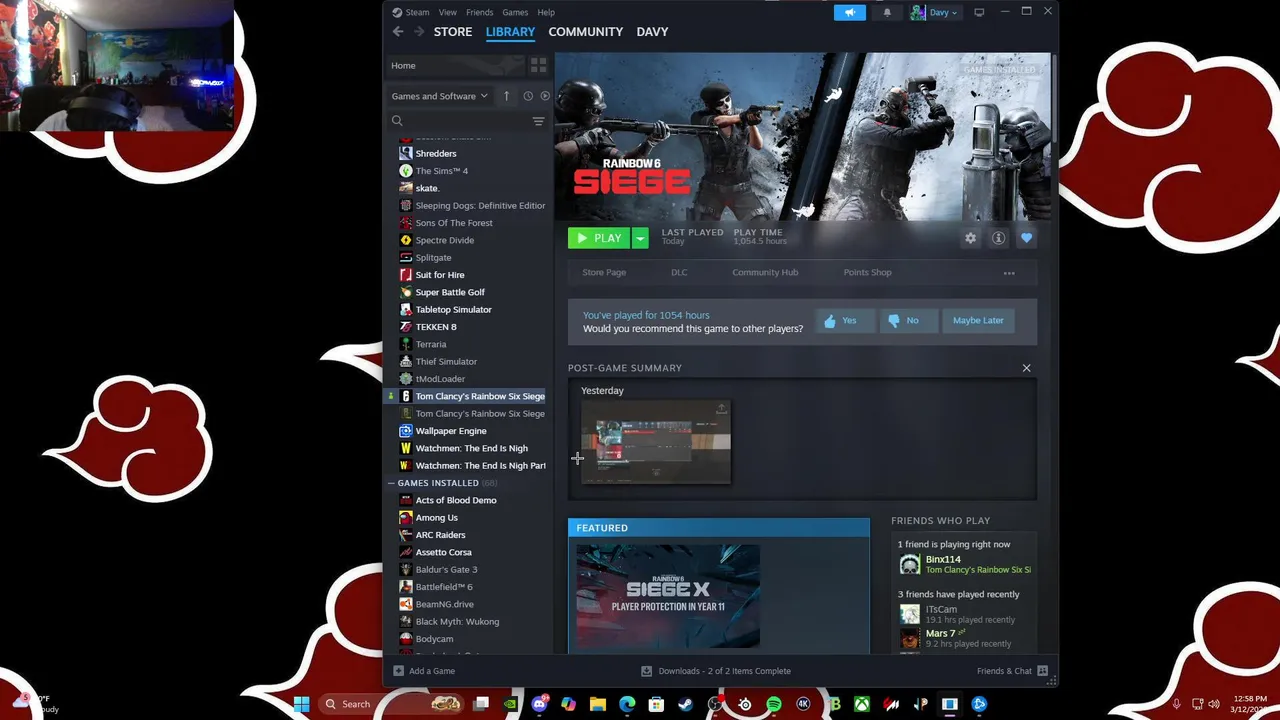Open yesterday's post-game screenshot thumbnail
This screenshot has height=720, width=1280.
[656, 441]
